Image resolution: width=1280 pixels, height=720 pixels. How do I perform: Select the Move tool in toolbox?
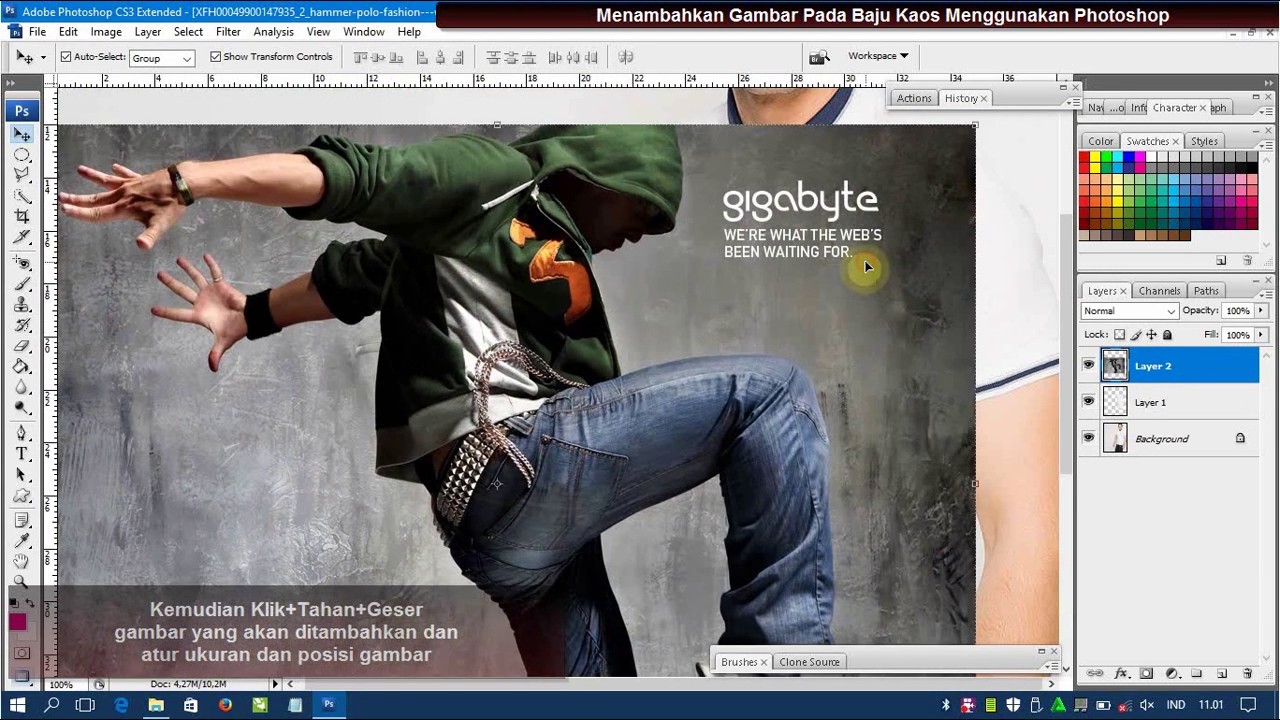[22, 134]
